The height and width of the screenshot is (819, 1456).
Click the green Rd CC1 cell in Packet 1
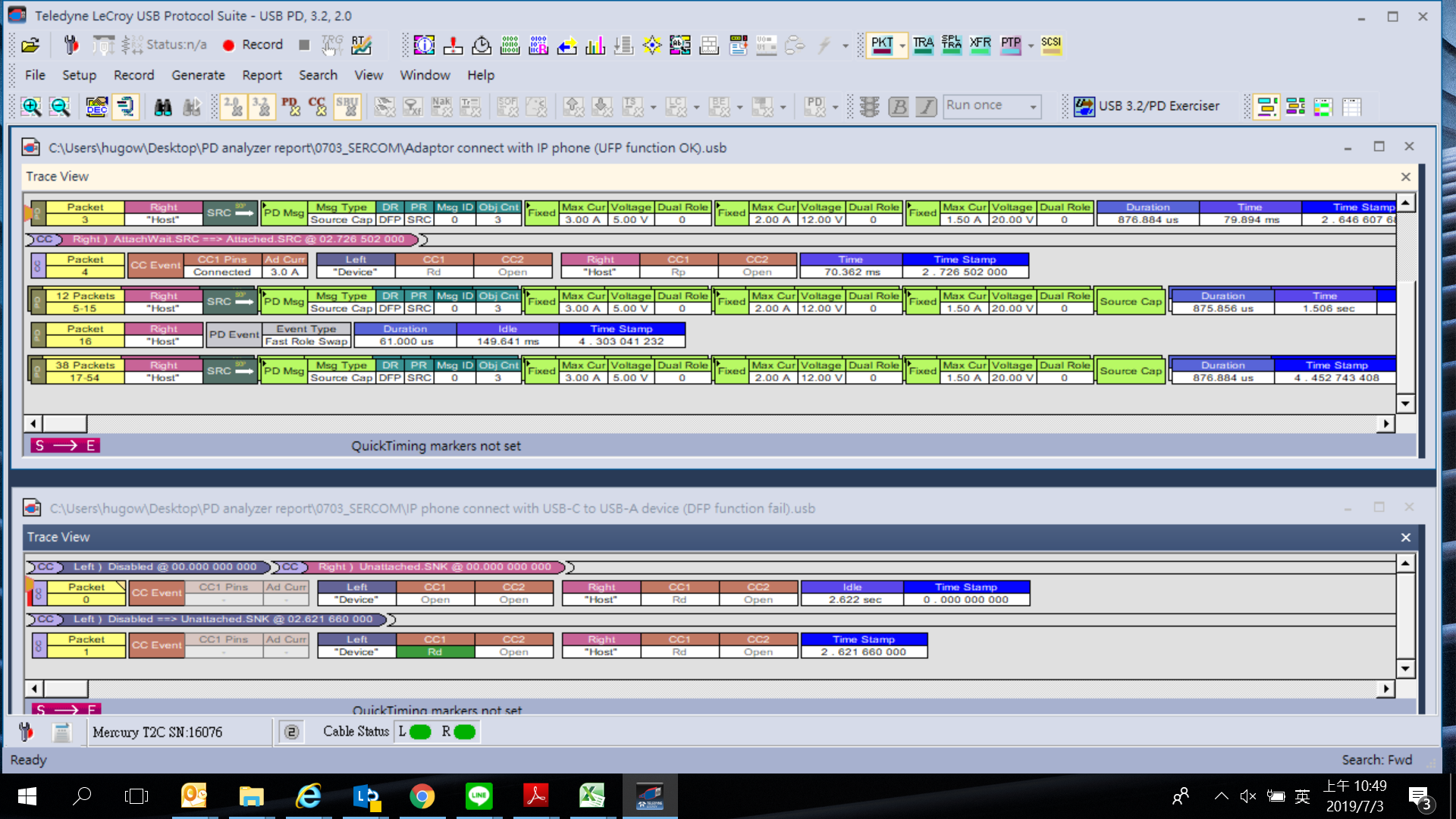click(x=435, y=652)
